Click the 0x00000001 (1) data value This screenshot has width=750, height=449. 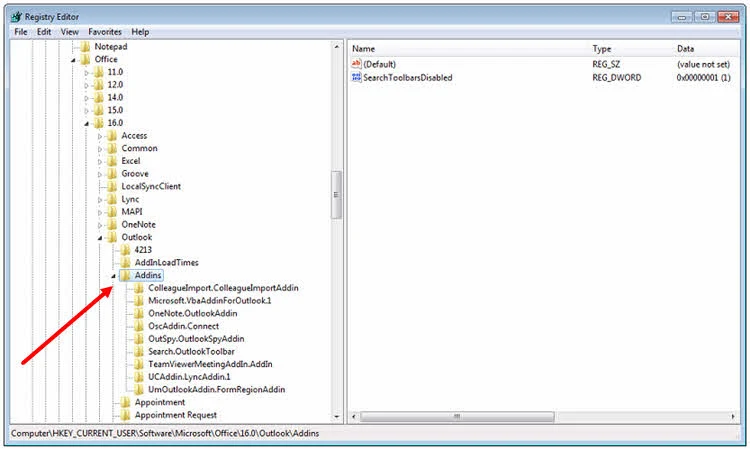tap(703, 77)
